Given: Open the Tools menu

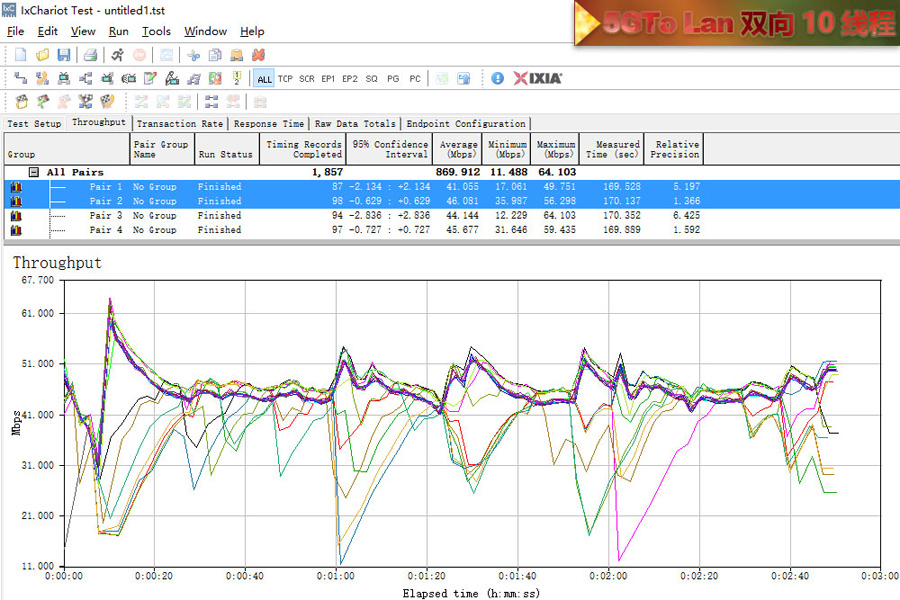Looking at the screenshot, I should pos(156,32).
